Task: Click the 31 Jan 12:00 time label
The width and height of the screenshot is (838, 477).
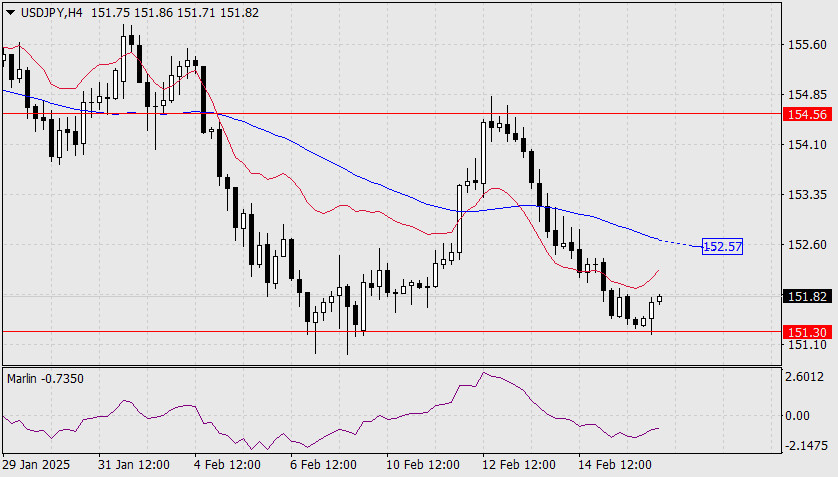Action: coord(134,465)
